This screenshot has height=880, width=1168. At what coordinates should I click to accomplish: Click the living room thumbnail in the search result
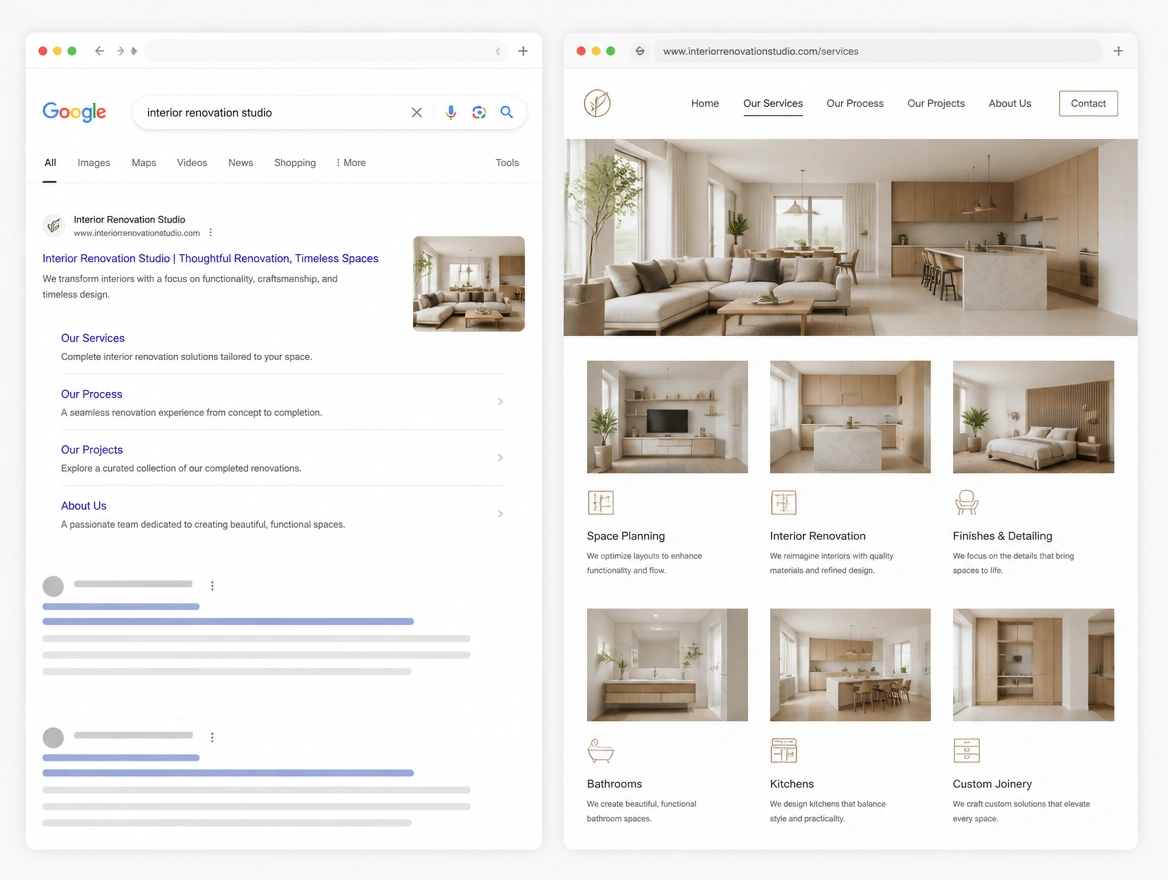(469, 284)
